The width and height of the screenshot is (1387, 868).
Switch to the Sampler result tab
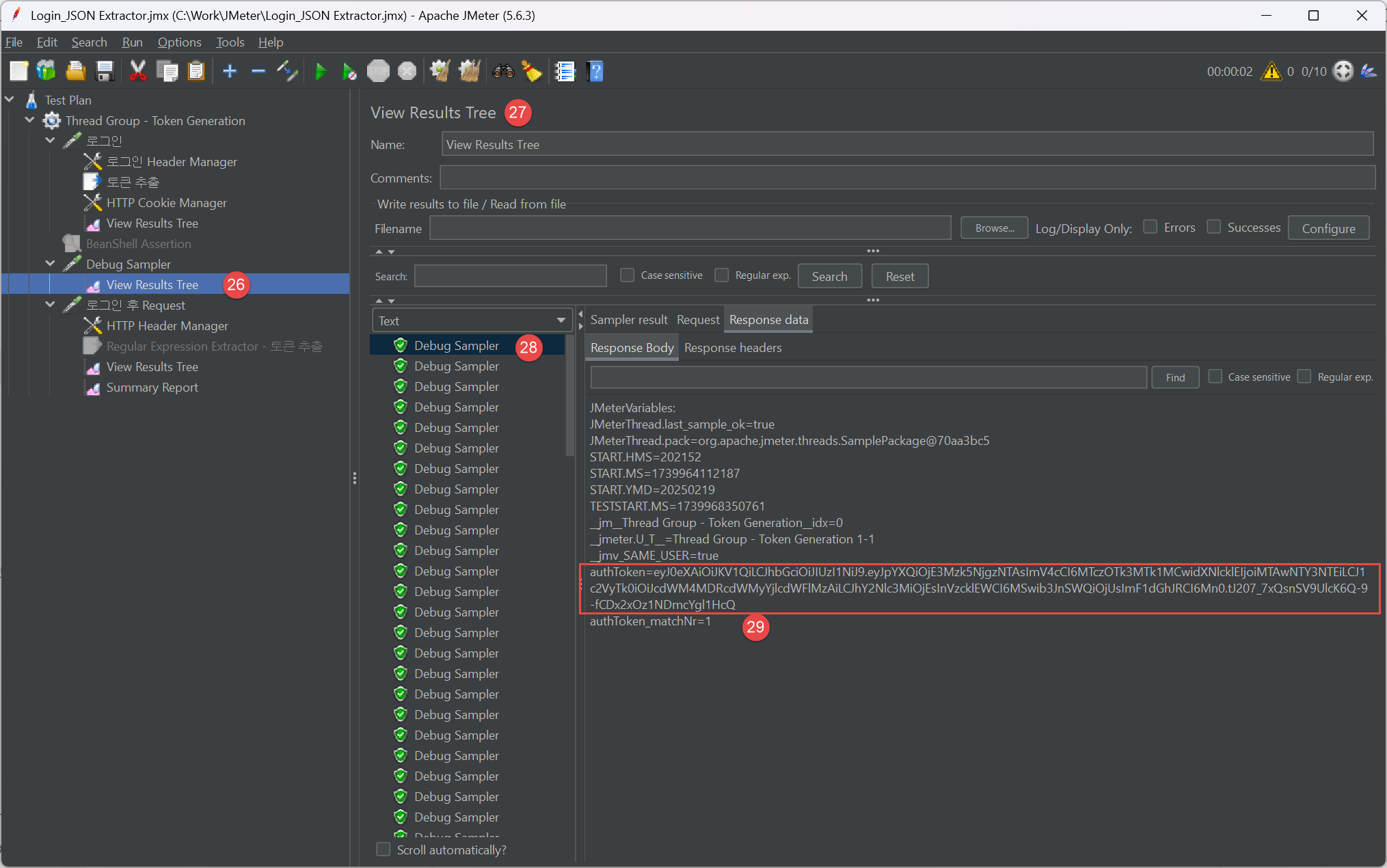pyautogui.click(x=629, y=320)
